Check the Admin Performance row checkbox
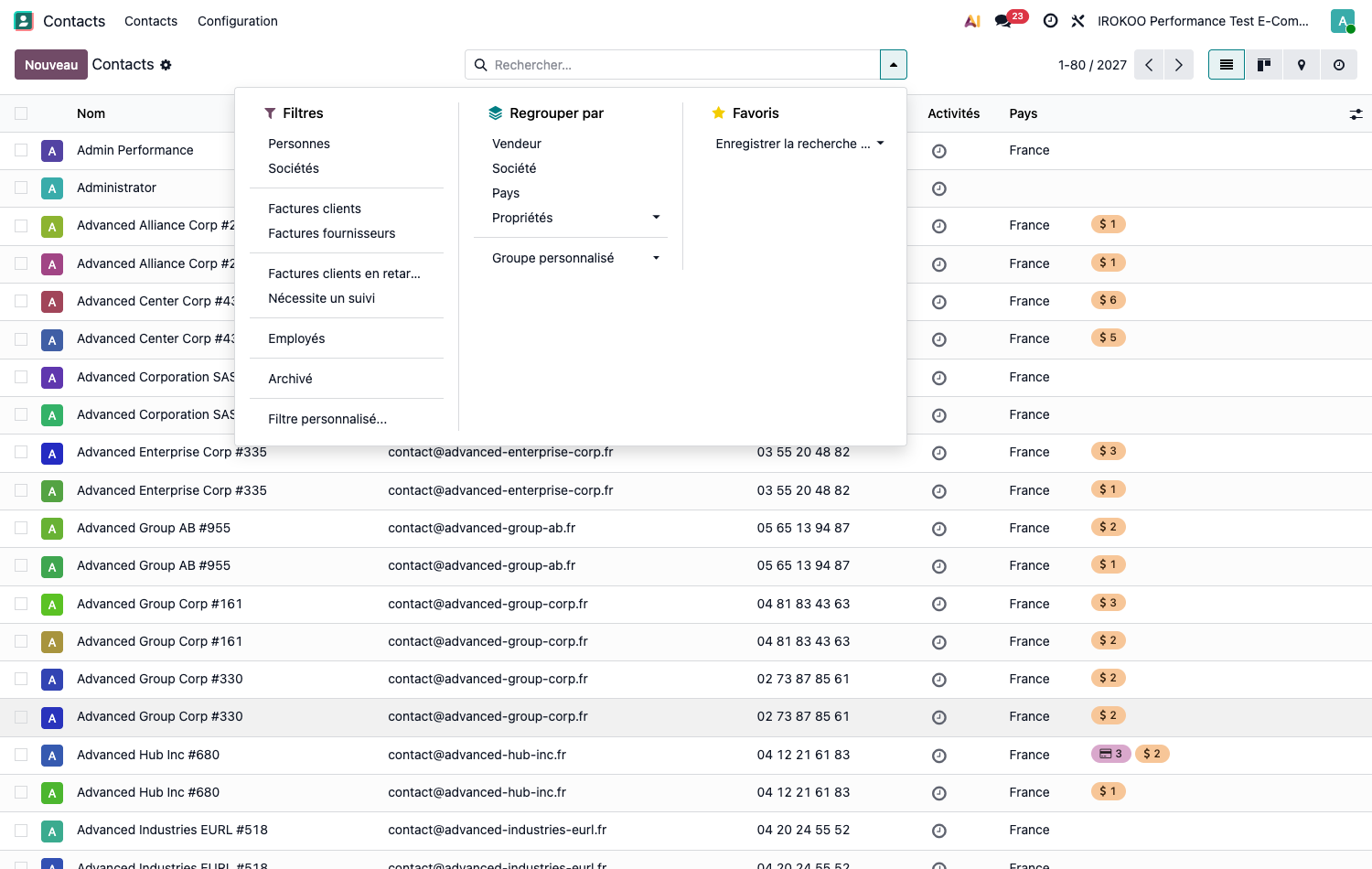 click(x=21, y=150)
